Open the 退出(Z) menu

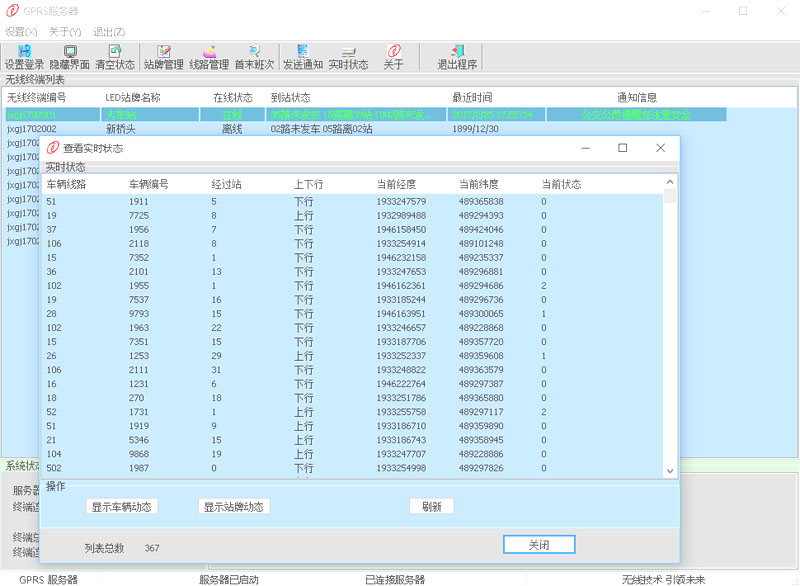coord(109,32)
